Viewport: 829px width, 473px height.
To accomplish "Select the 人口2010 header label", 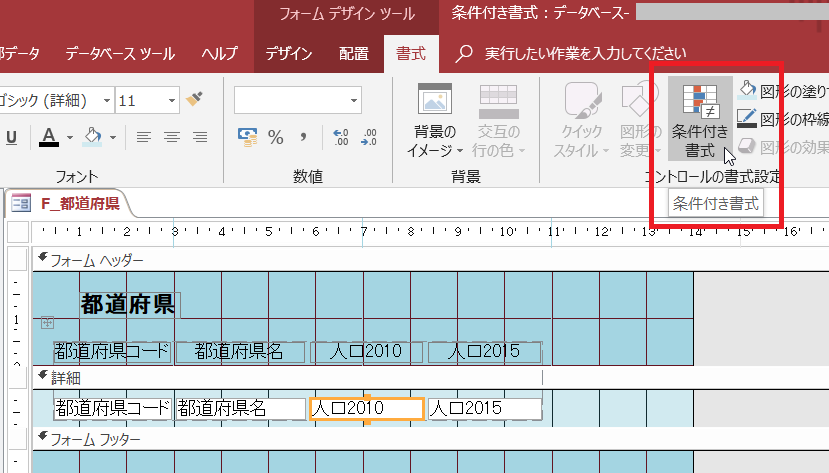I will click(x=366, y=352).
